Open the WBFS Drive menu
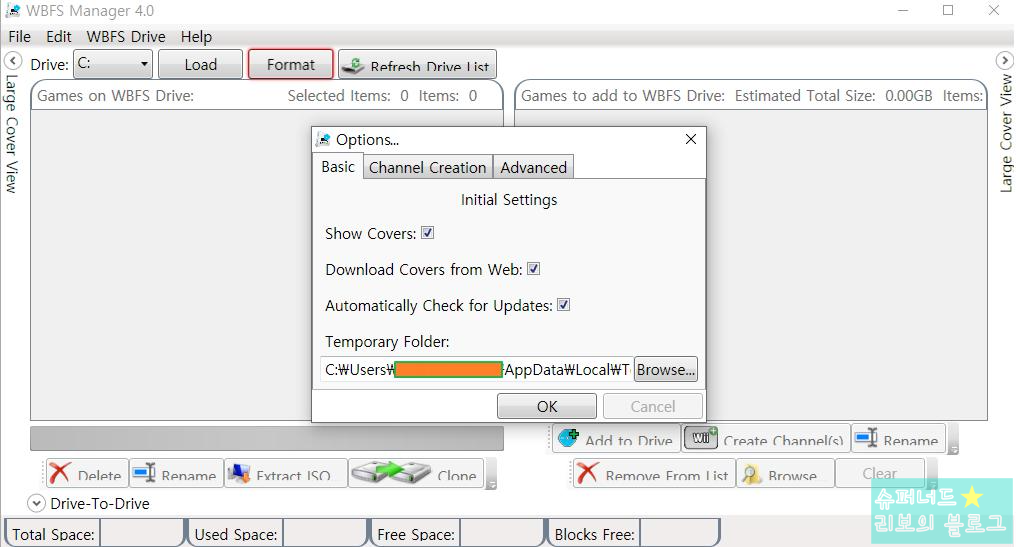Image resolution: width=1016 pixels, height=547 pixels. [x=126, y=37]
